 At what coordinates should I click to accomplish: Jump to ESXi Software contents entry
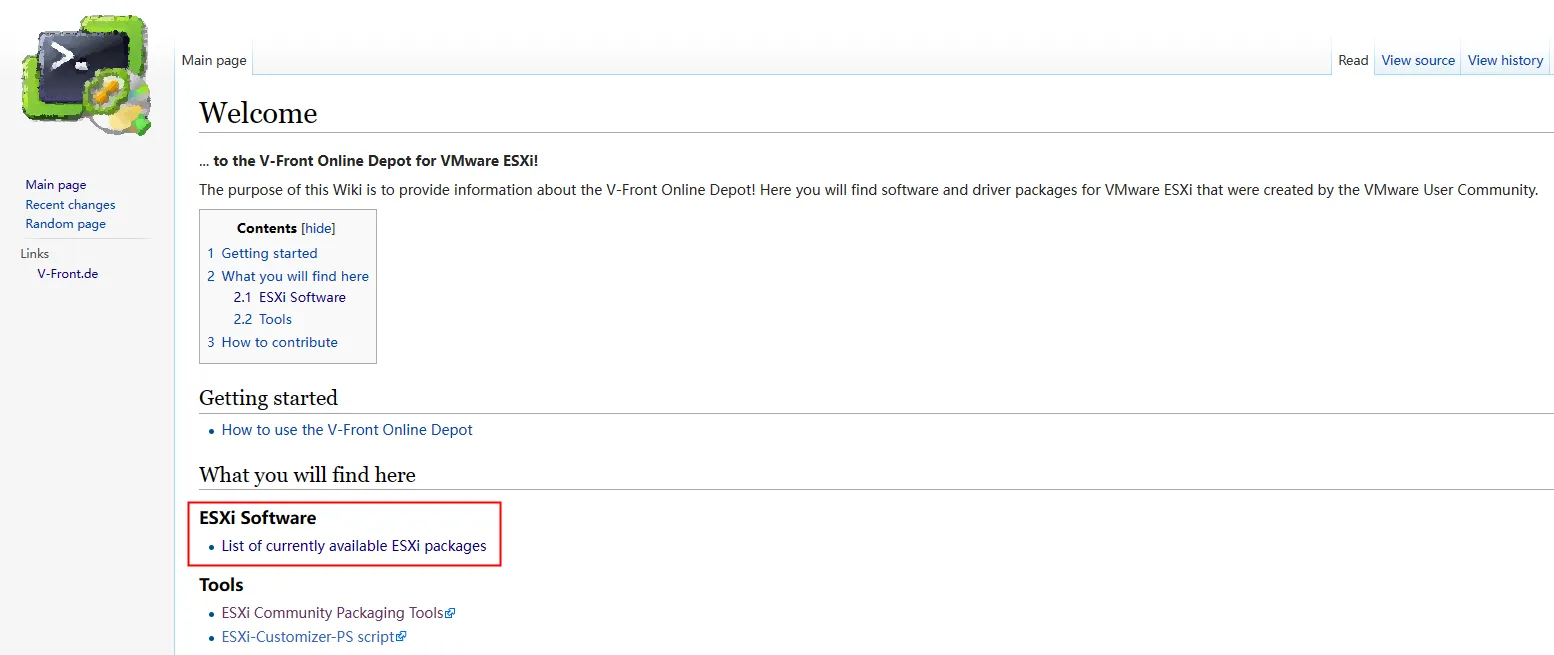coord(302,297)
